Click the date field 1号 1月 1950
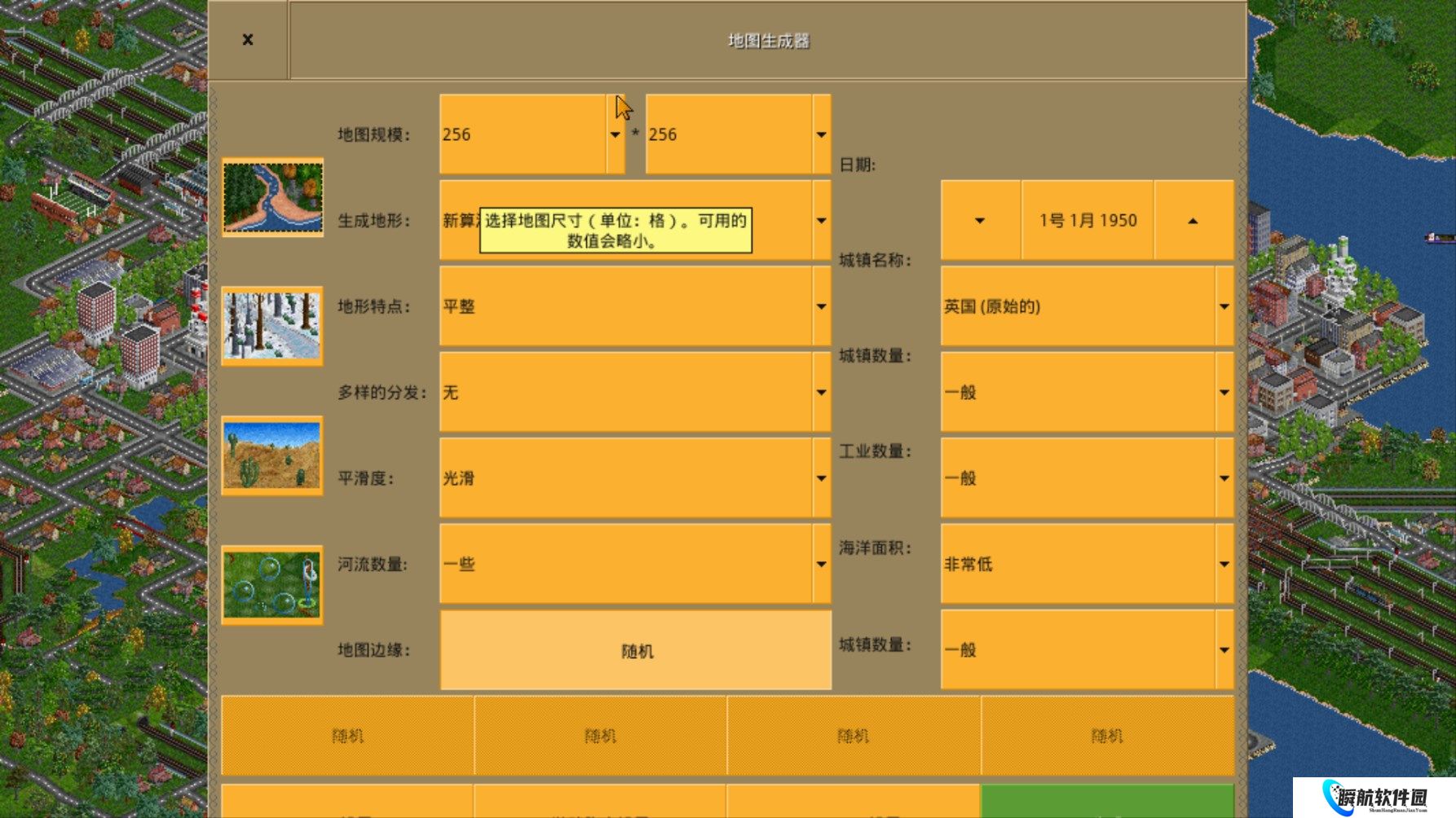 (1088, 221)
